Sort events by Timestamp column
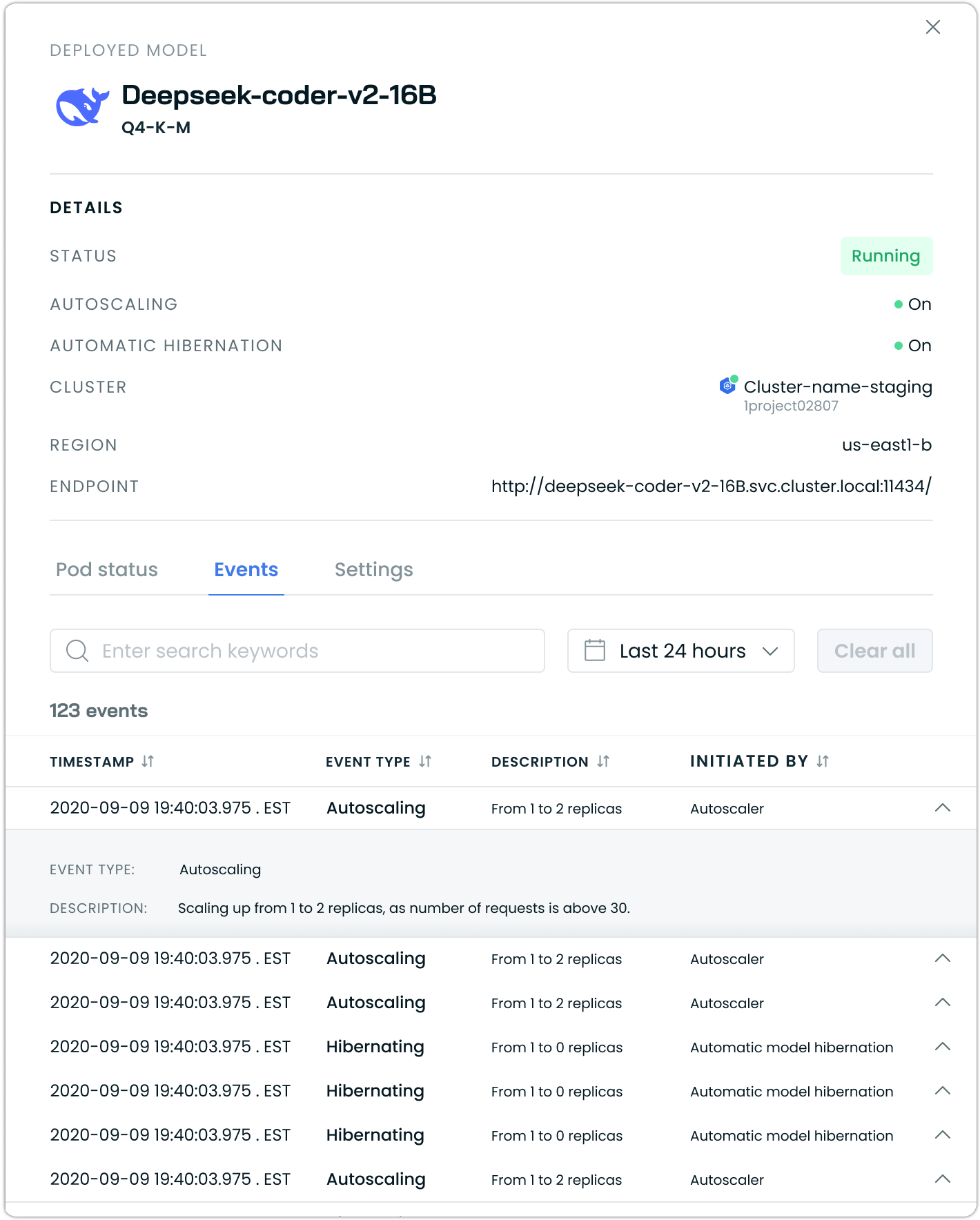The width and height of the screenshot is (980, 1220). coord(148,761)
